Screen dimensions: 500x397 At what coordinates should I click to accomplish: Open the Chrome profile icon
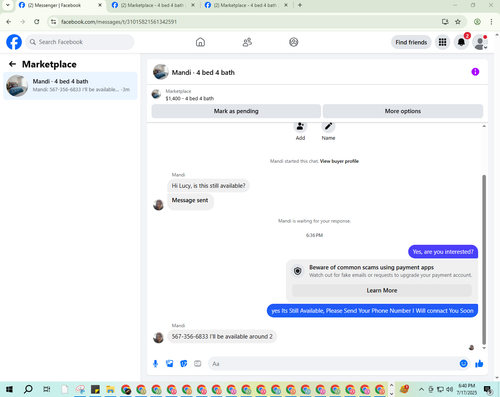tap(477, 22)
